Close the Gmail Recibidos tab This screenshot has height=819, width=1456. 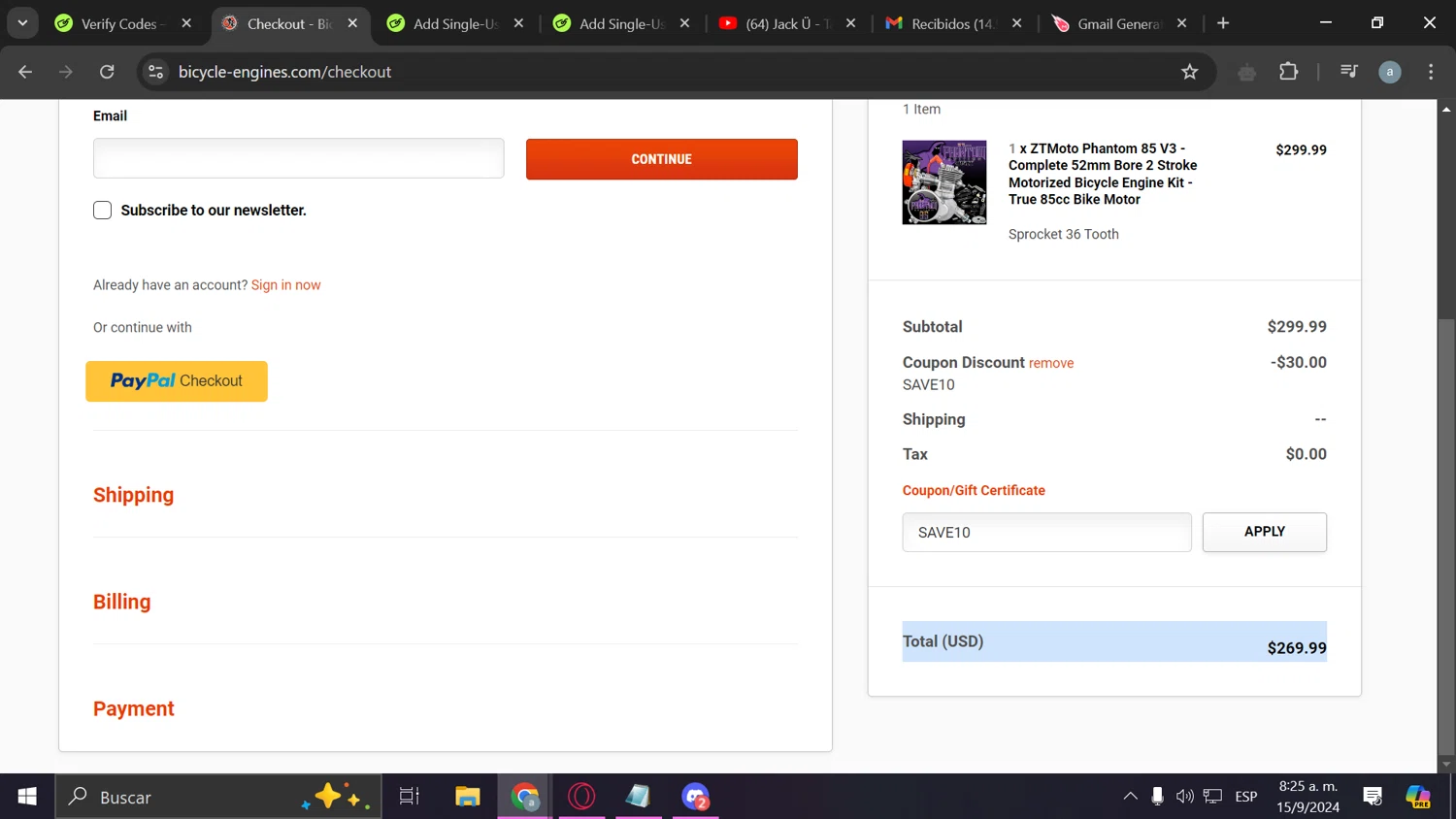(x=1016, y=23)
